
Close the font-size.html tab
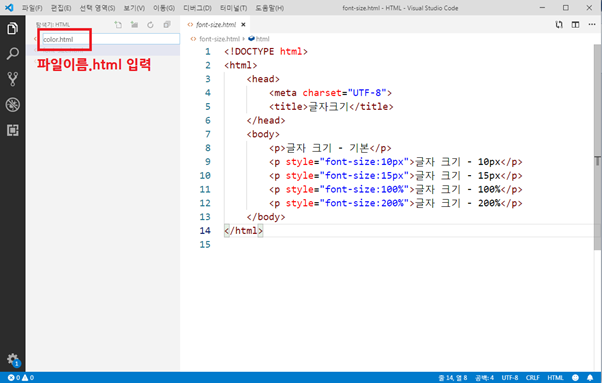243,25
